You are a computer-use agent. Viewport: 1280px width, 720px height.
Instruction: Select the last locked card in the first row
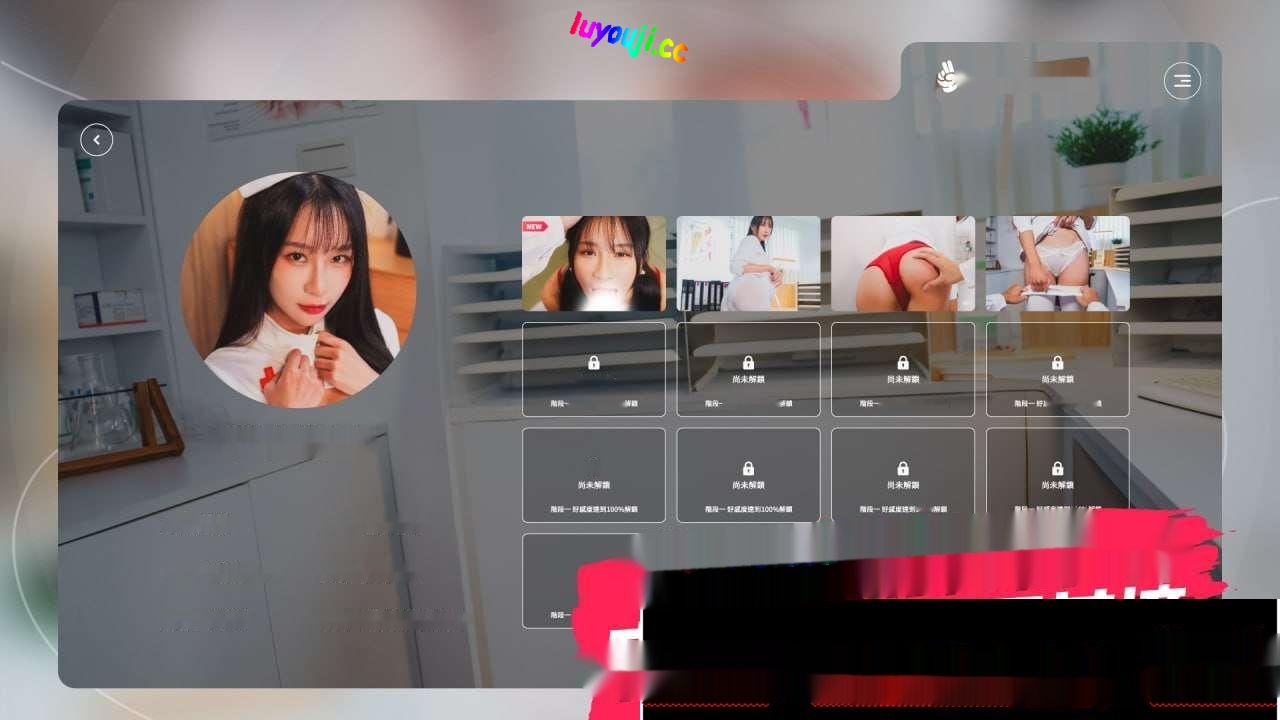1058,369
